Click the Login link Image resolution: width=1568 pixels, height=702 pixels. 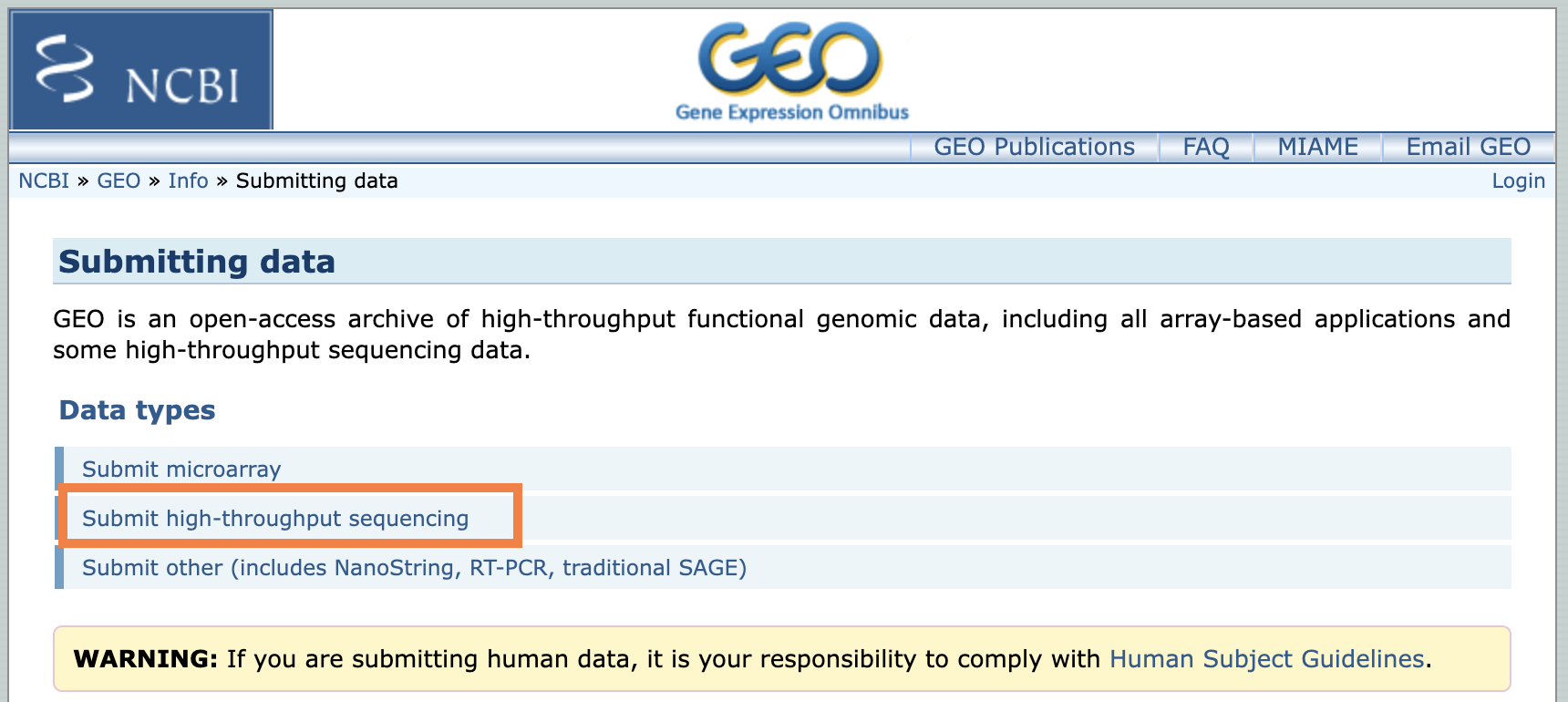(x=1518, y=181)
